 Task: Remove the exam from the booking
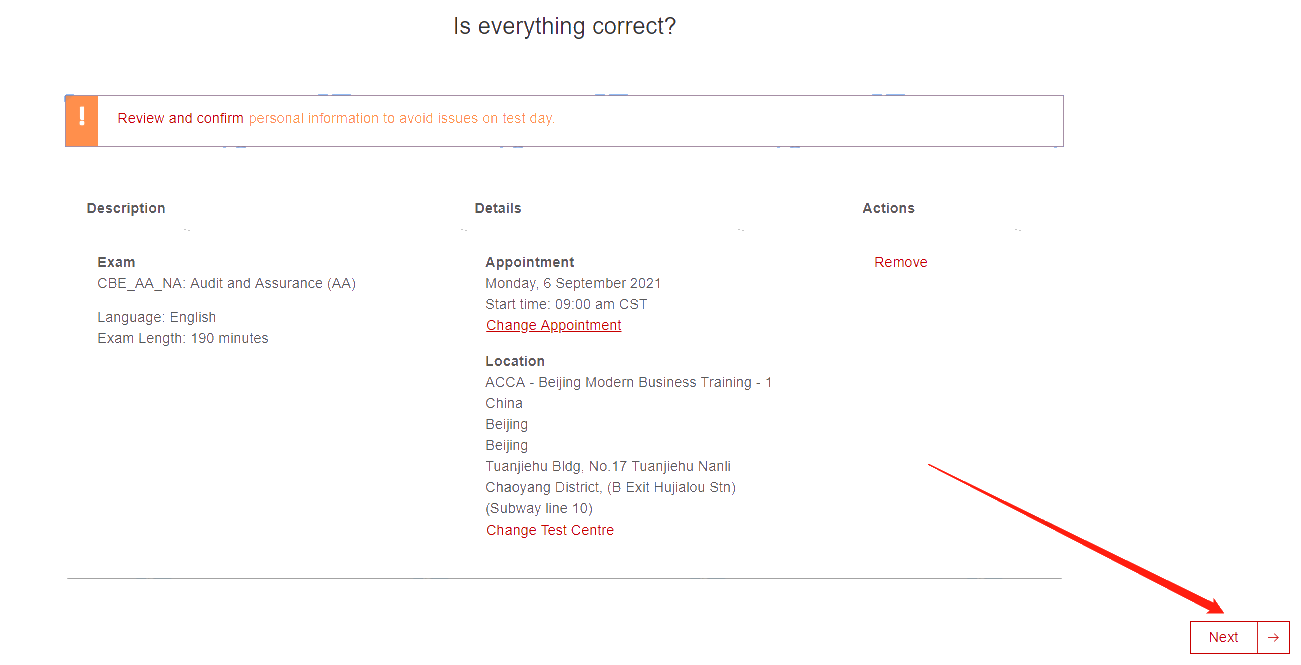[x=900, y=262]
